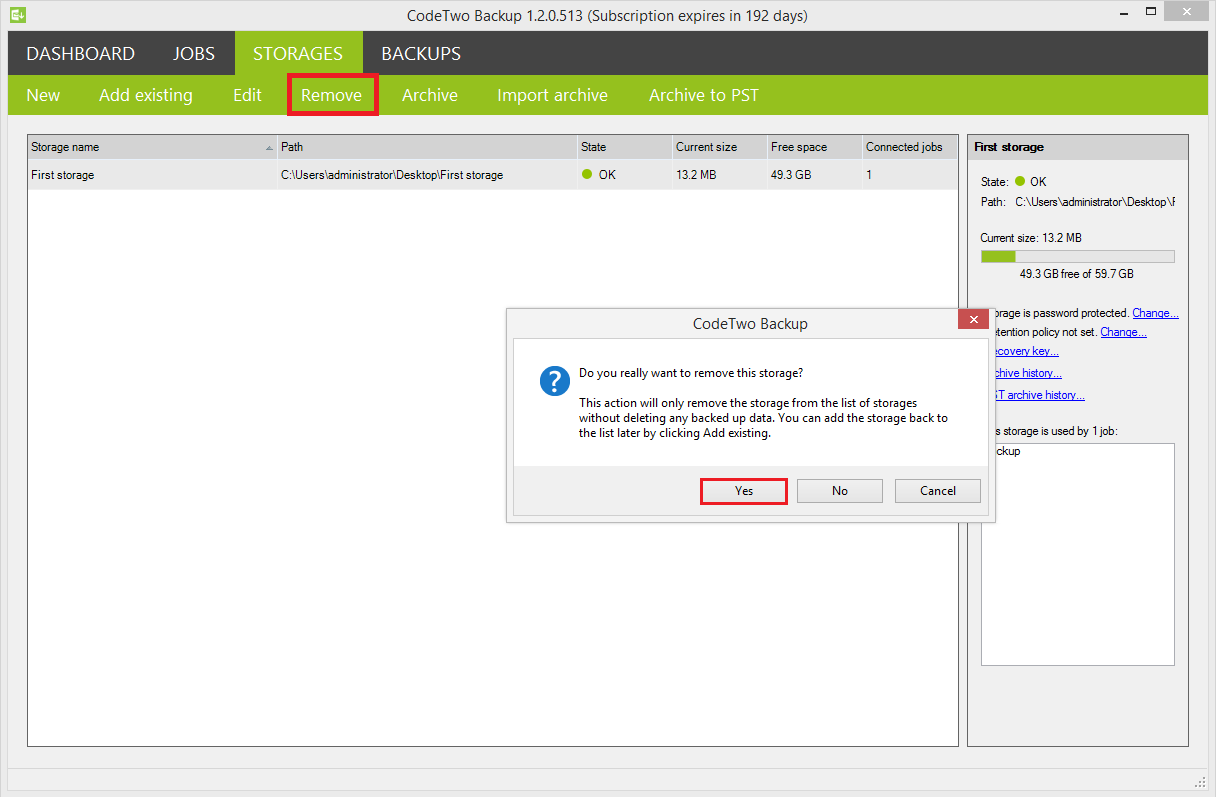Decline removal with the No button
Screen dimensions: 1216x797
(x=840, y=491)
